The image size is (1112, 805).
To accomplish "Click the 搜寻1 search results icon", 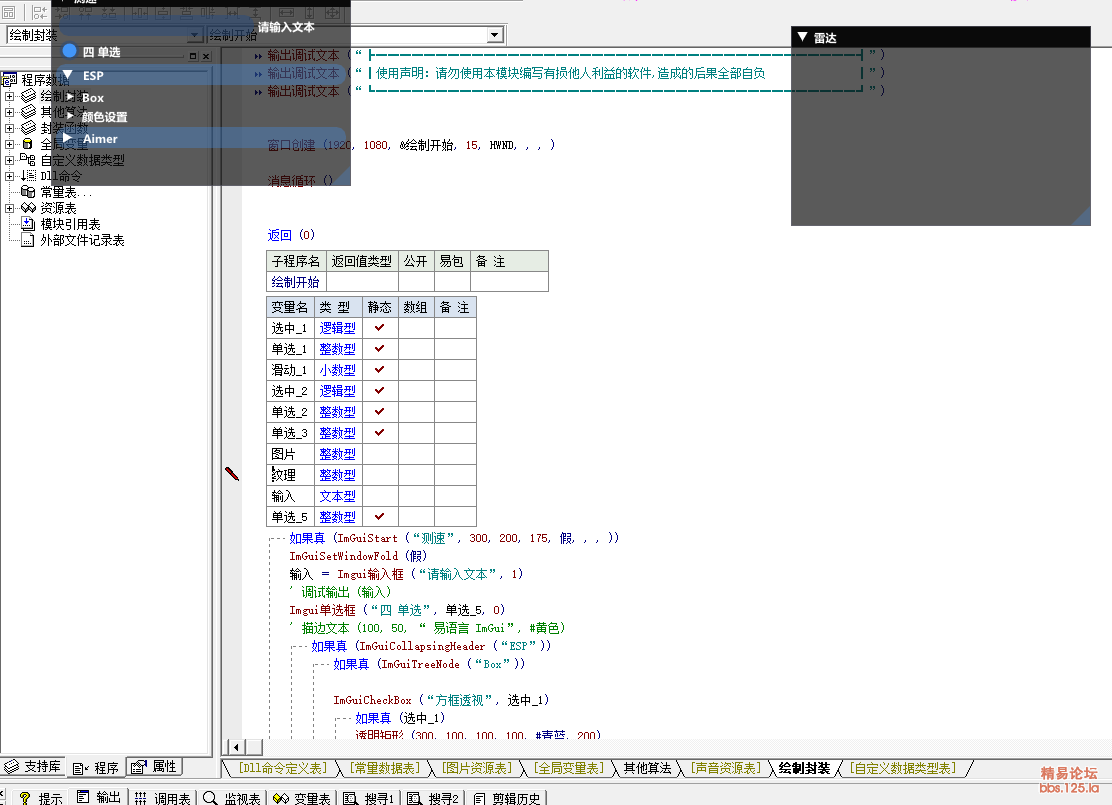I will (x=350, y=798).
